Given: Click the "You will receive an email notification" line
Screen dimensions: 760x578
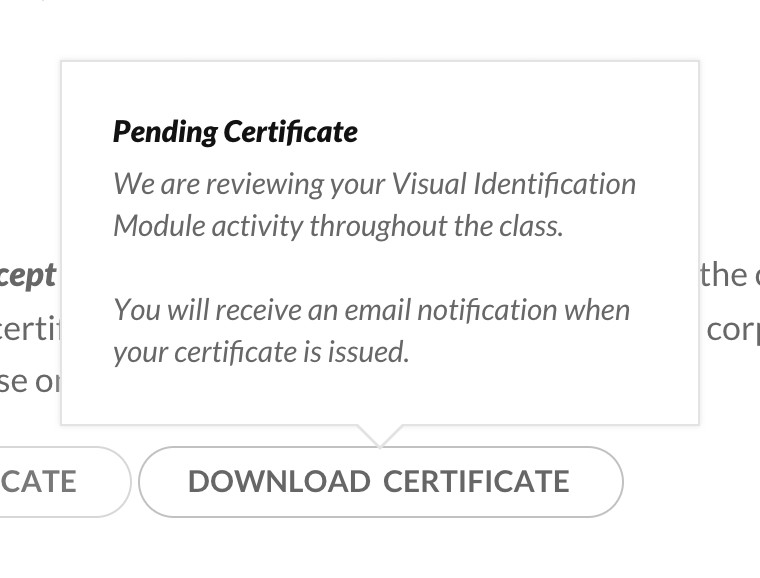Looking at the screenshot, I should (x=371, y=310).
